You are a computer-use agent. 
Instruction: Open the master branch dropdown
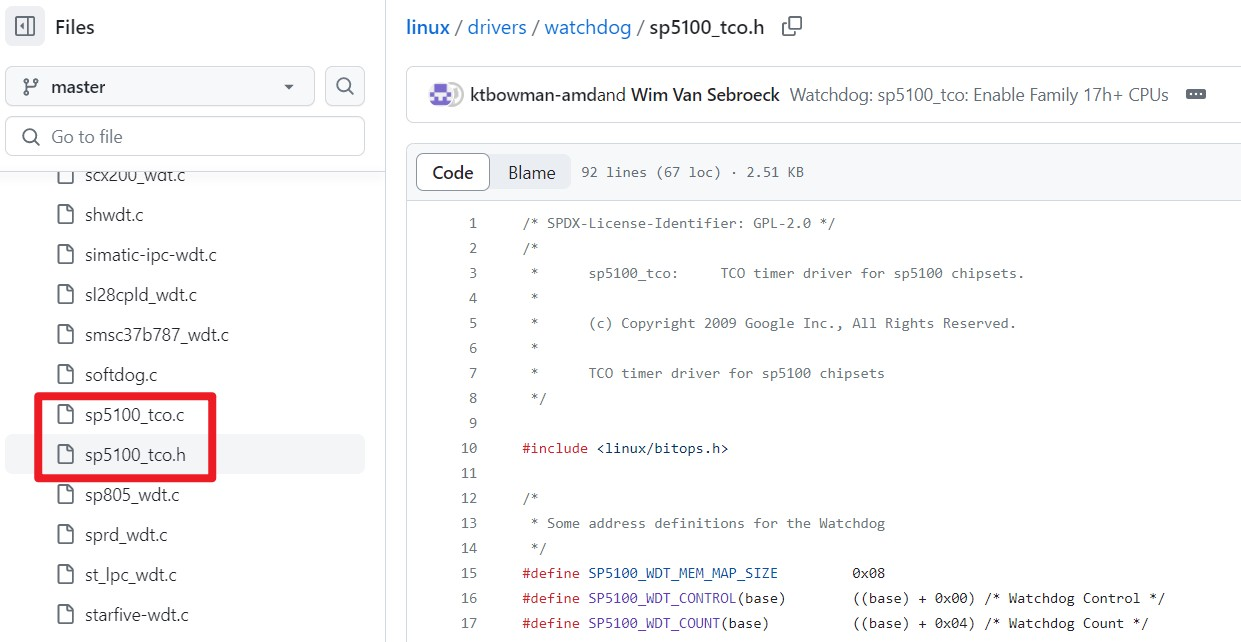coord(160,87)
